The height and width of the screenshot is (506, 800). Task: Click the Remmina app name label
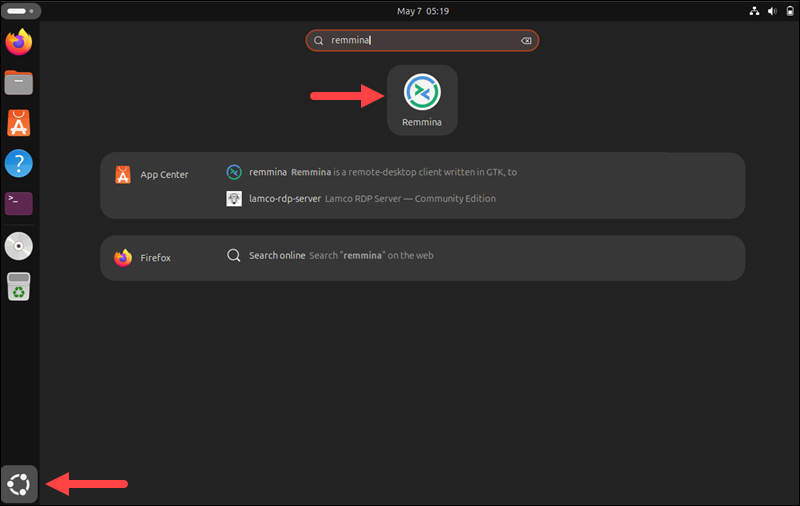422,122
